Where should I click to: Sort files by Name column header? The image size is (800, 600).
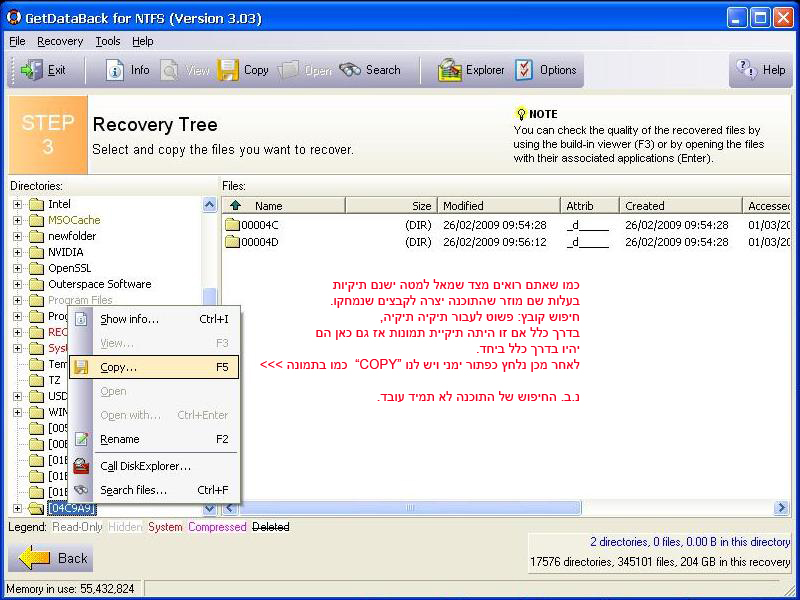(x=284, y=206)
